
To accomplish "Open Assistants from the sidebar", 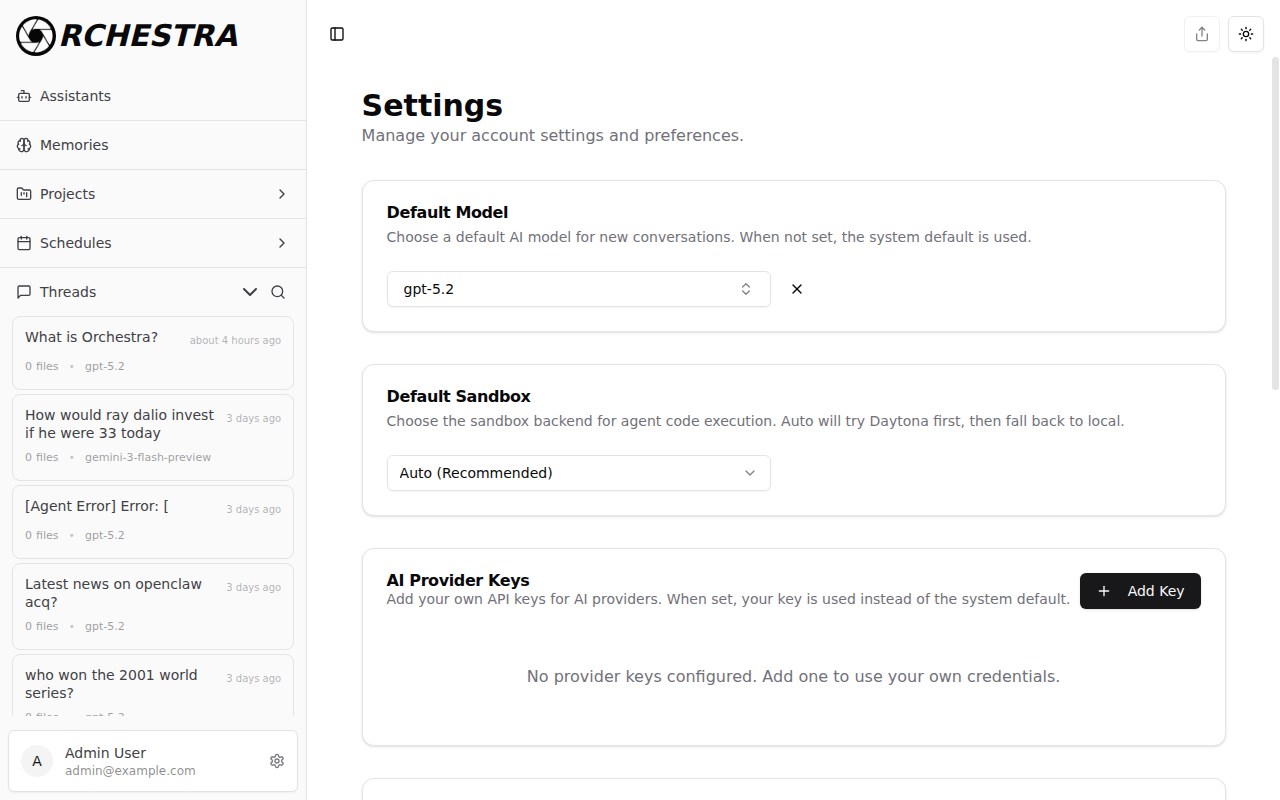I will 153,96.
